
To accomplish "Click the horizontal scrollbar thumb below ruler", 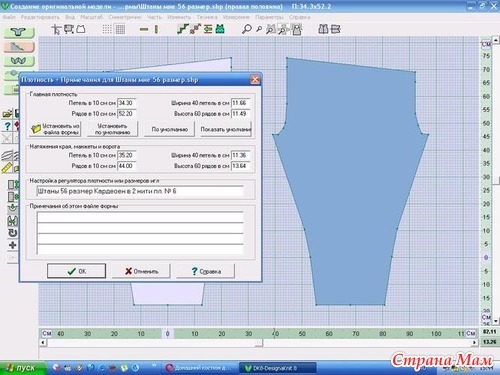I will [154, 343].
